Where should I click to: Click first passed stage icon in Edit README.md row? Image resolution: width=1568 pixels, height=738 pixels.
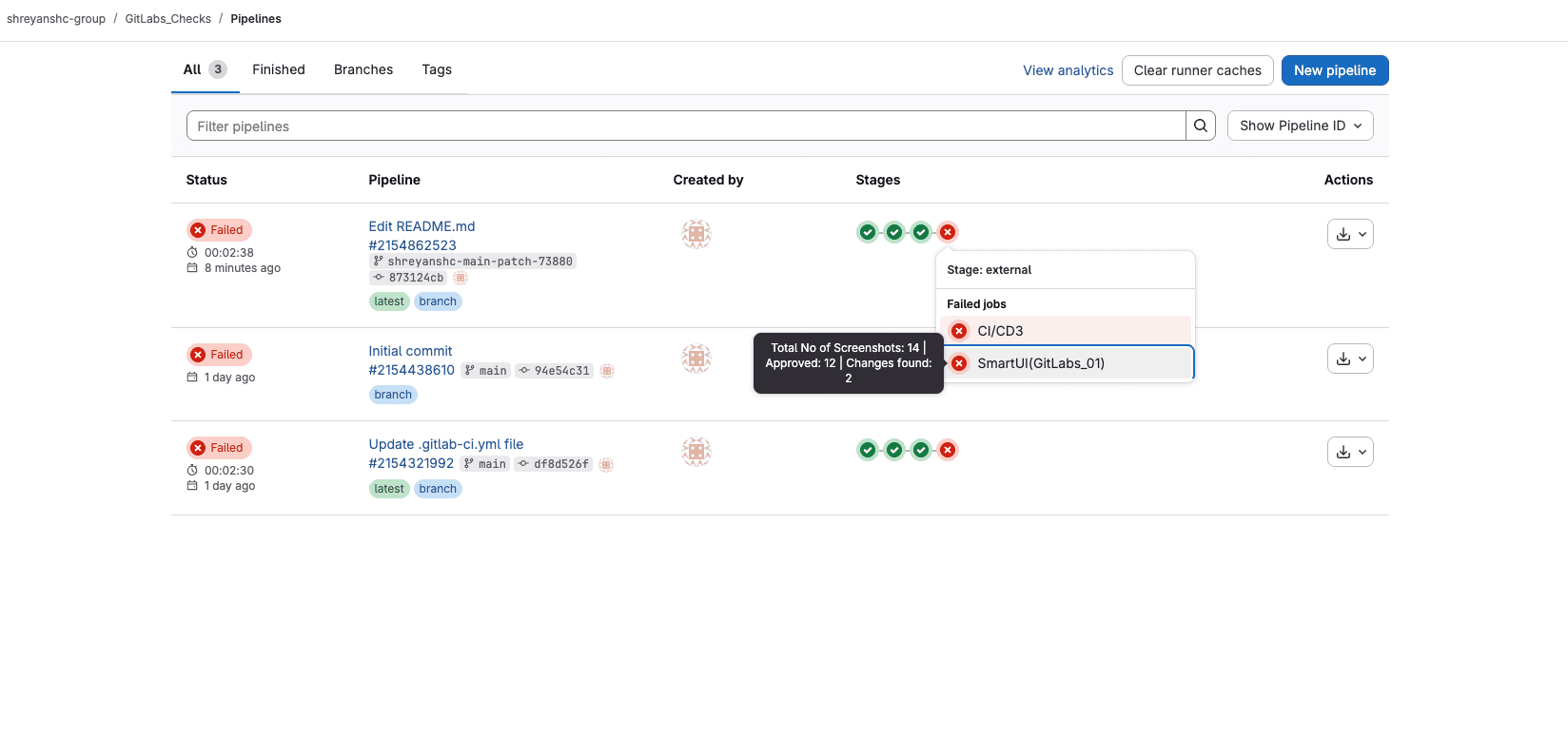[868, 232]
